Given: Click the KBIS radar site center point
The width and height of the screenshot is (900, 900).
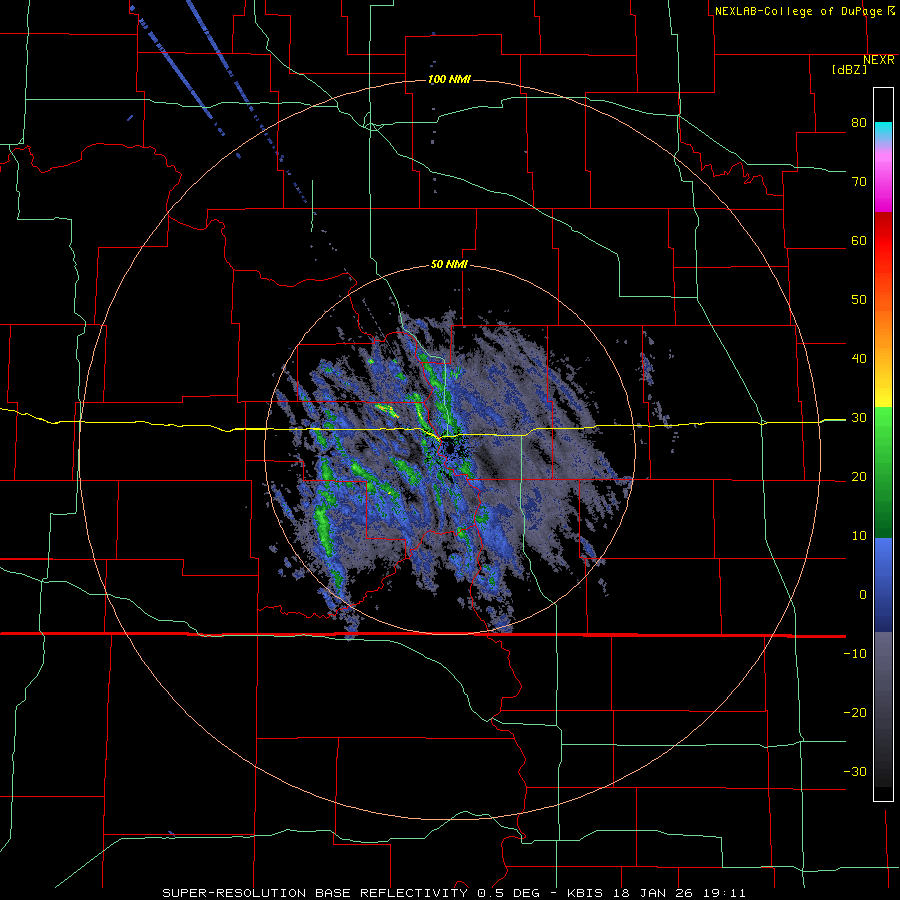Looking at the screenshot, I should tap(449, 447).
